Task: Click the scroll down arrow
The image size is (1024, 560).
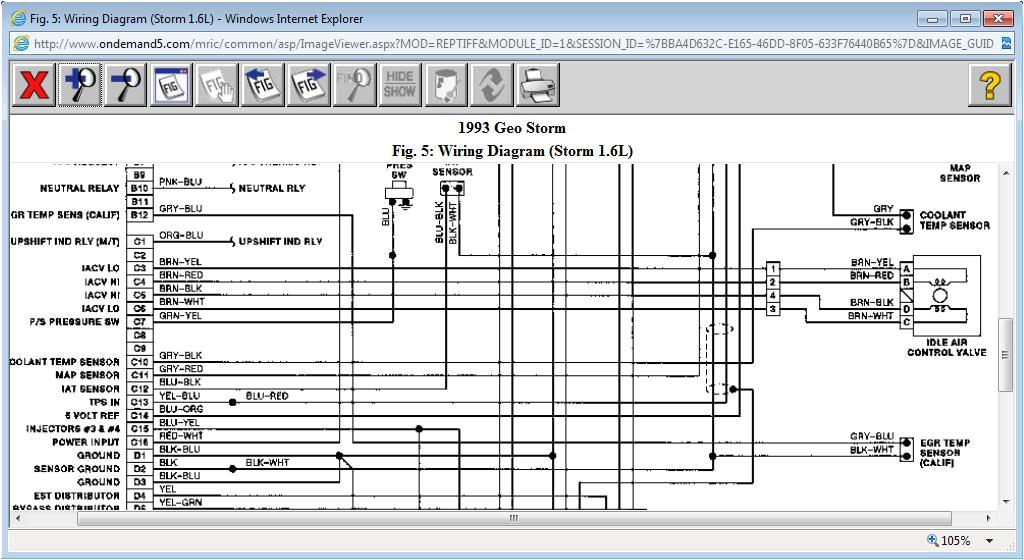Action: pos(1006,502)
